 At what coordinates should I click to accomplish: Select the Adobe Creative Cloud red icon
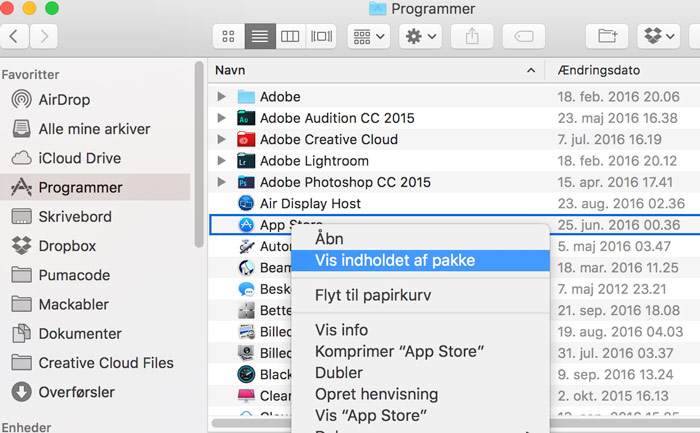coord(246,139)
